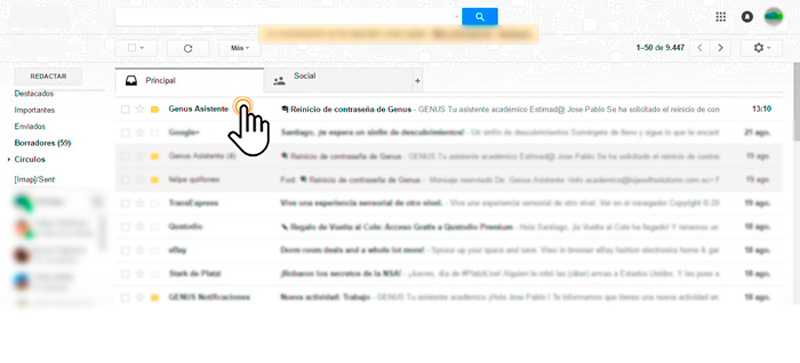Expand the Círculos label

tap(9, 160)
